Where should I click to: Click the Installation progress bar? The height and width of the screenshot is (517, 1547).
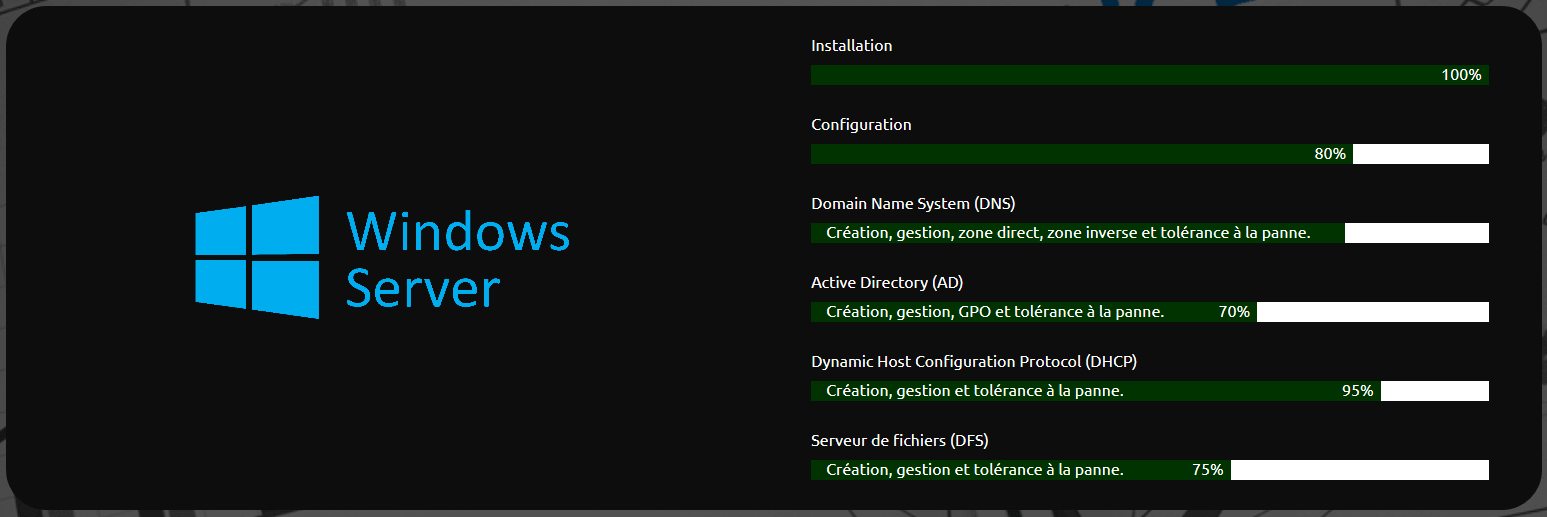click(1150, 75)
